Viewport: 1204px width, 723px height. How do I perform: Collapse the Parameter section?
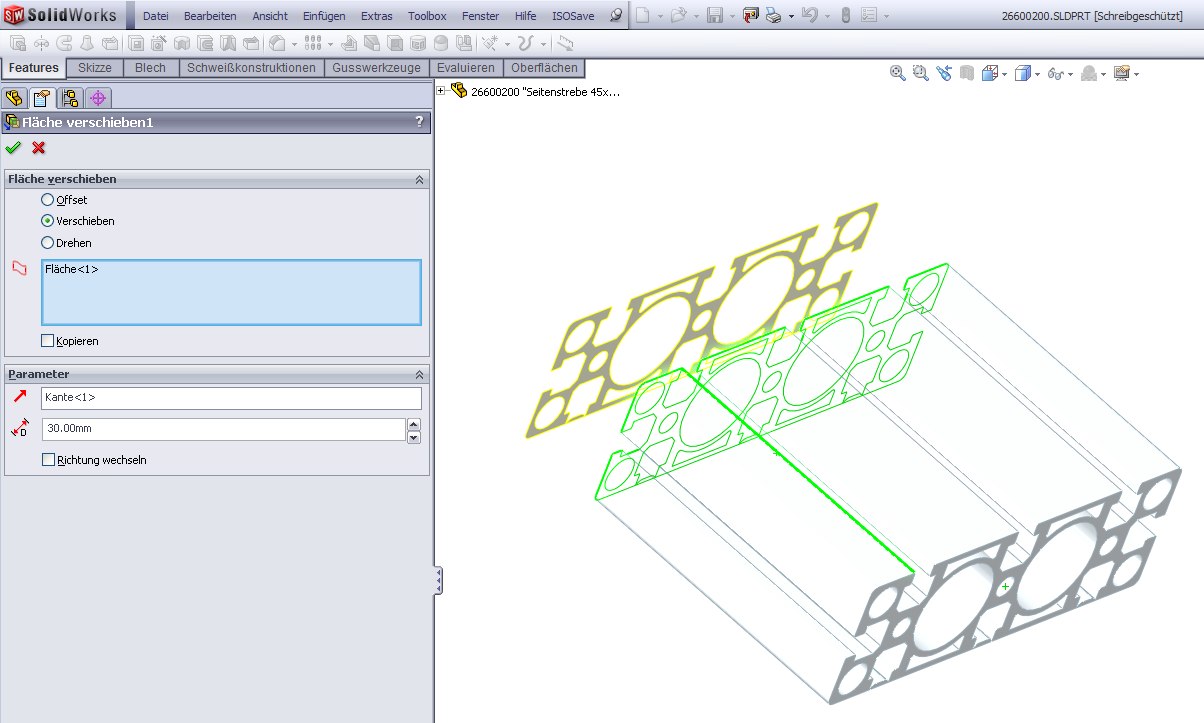coord(419,374)
